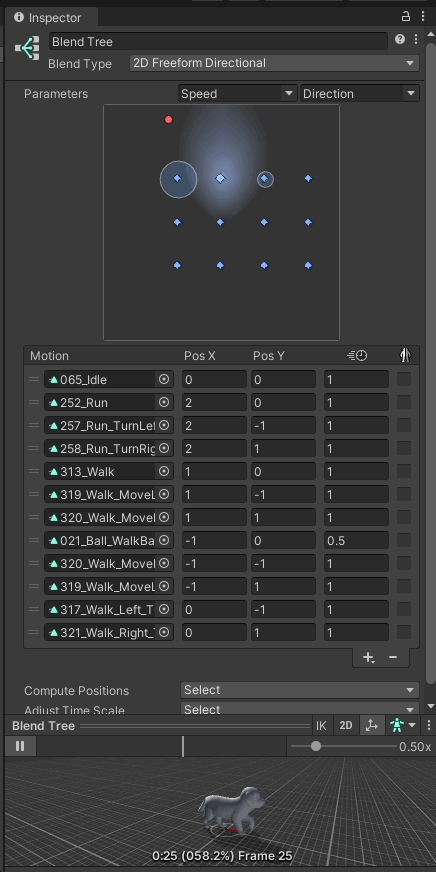Click Pos Y field of 257_Run_TurnLeft
The width and height of the screenshot is (436, 872).
tap(283, 425)
